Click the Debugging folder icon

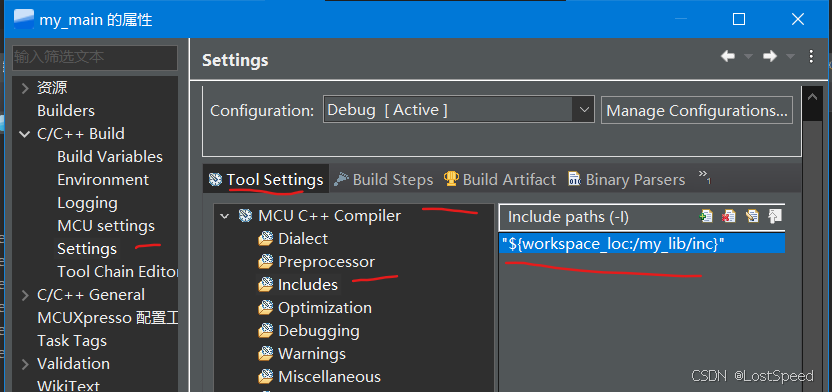point(265,330)
